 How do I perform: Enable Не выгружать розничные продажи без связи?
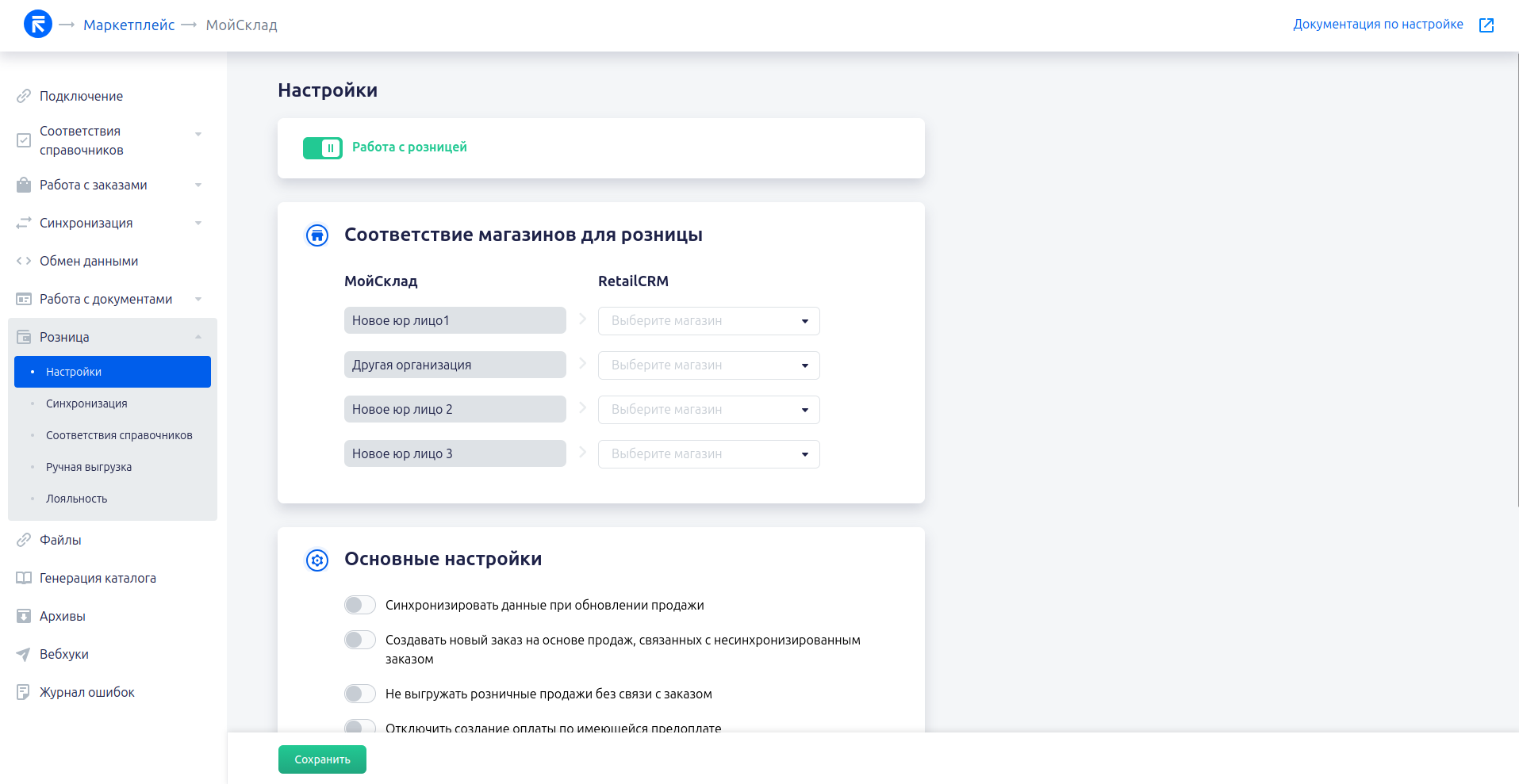(360, 694)
